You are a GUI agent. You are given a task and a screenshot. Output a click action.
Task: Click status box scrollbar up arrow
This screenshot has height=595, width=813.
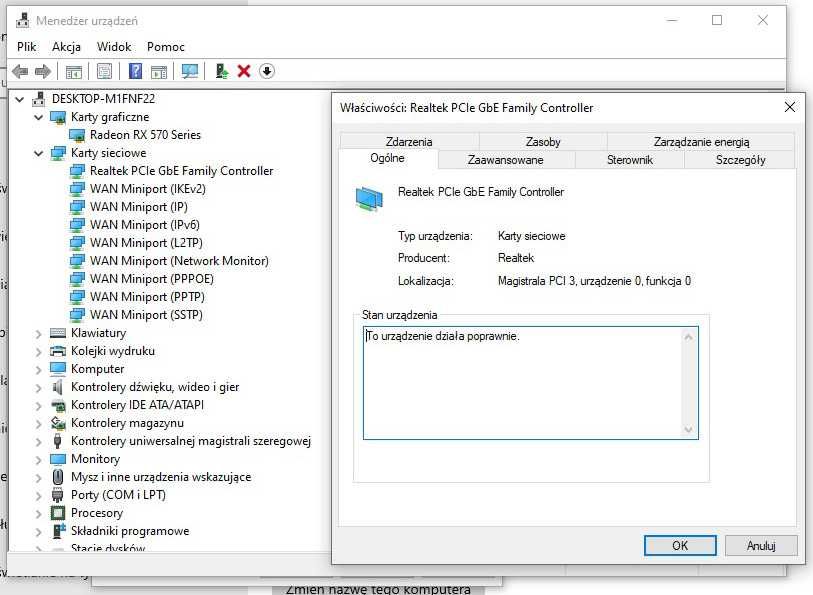tap(689, 337)
